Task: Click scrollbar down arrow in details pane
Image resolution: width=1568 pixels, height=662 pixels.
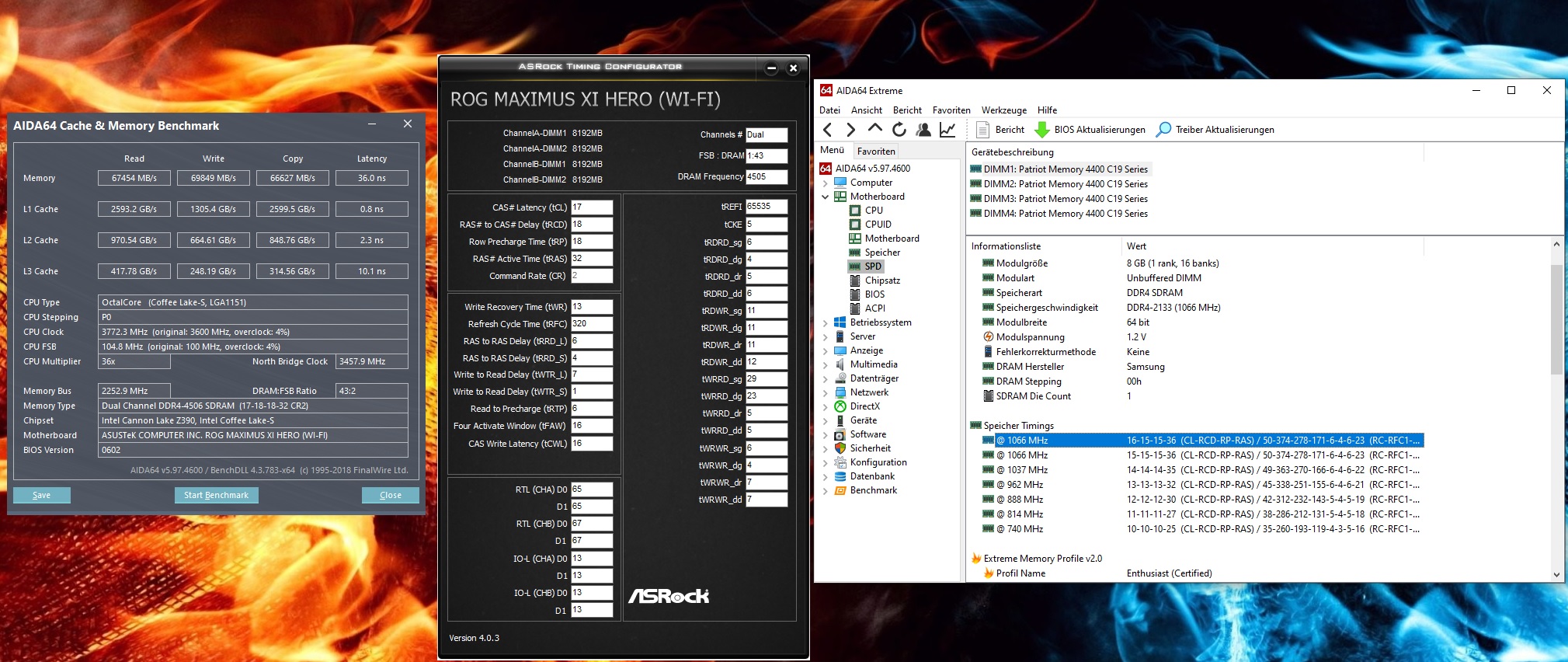Action: 1556,575
